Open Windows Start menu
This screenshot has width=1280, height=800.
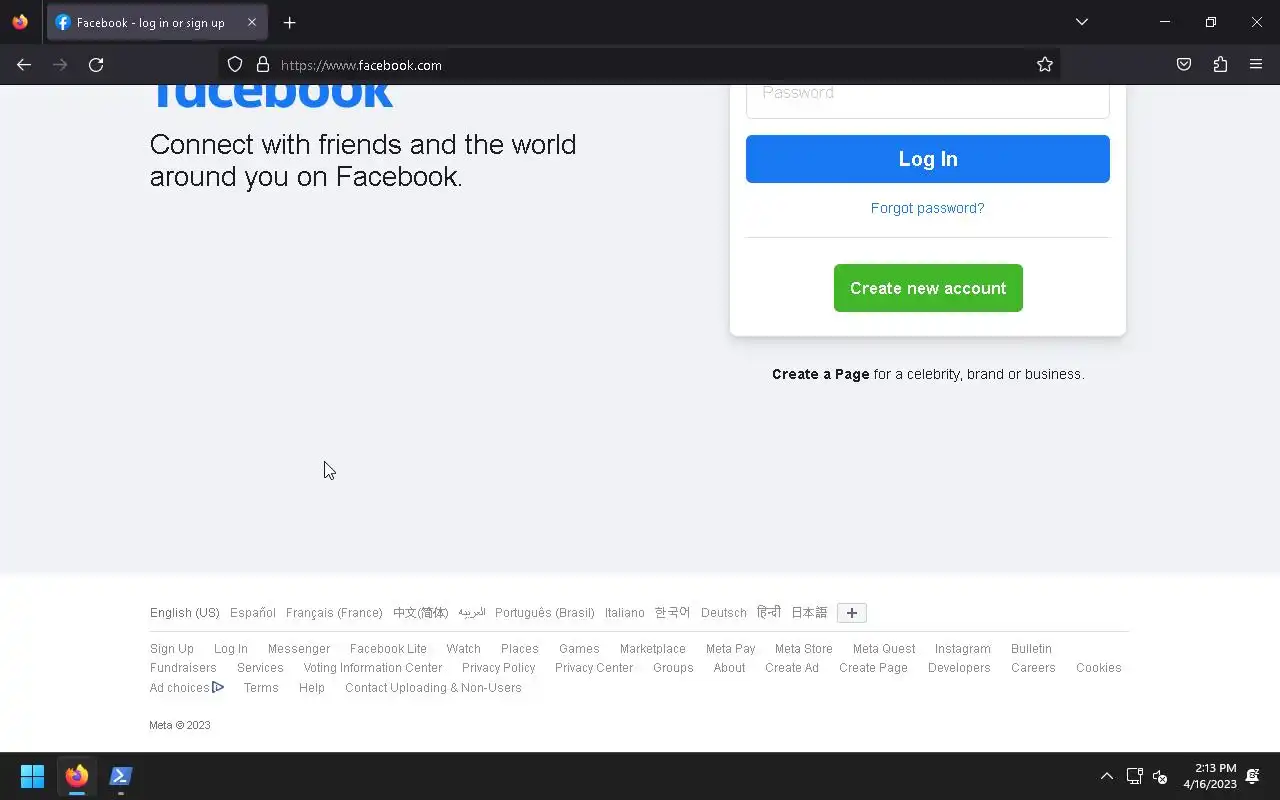click(x=32, y=776)
